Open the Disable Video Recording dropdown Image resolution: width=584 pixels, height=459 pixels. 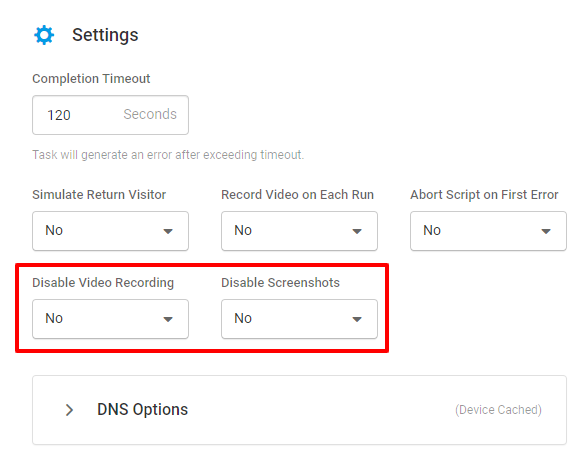point(110,319)
